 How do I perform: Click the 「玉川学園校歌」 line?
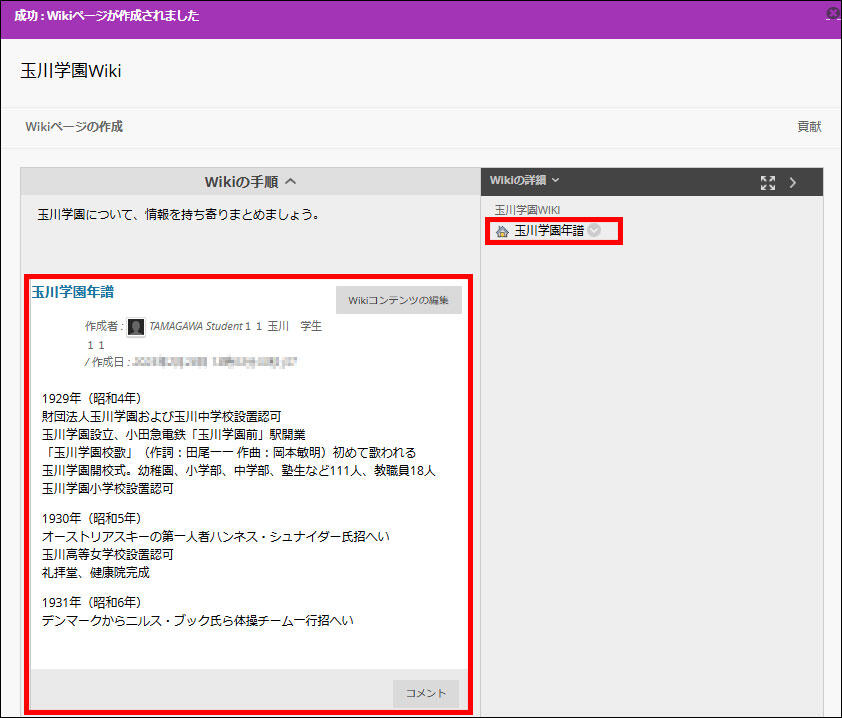tap(229, 453)
